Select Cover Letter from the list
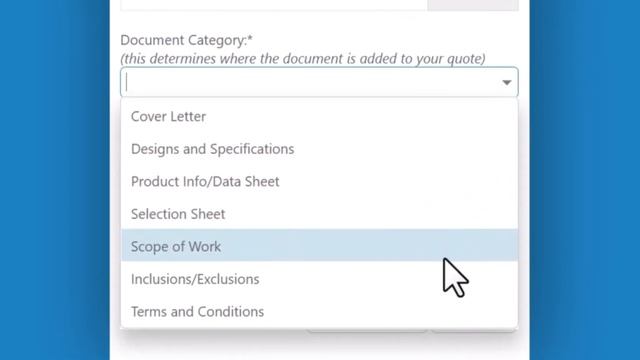640x360 pixels. click(x=319, y=116)
